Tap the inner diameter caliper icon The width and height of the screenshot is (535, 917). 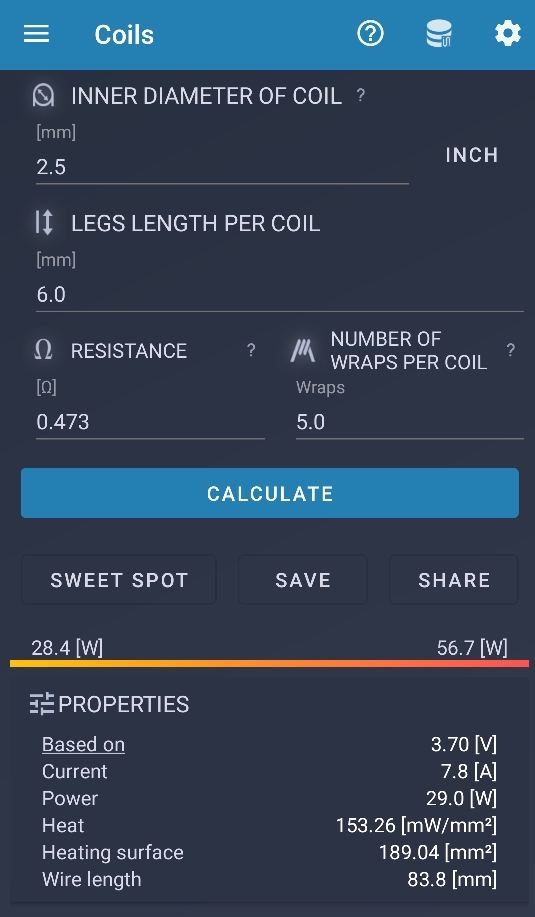[x=43, y=95]
